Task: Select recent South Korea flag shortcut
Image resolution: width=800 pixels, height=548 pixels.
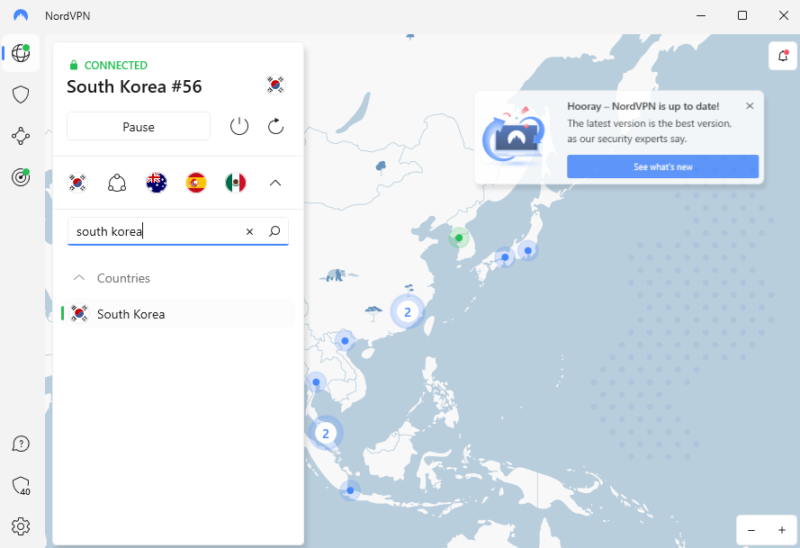Action: point(78,183)
